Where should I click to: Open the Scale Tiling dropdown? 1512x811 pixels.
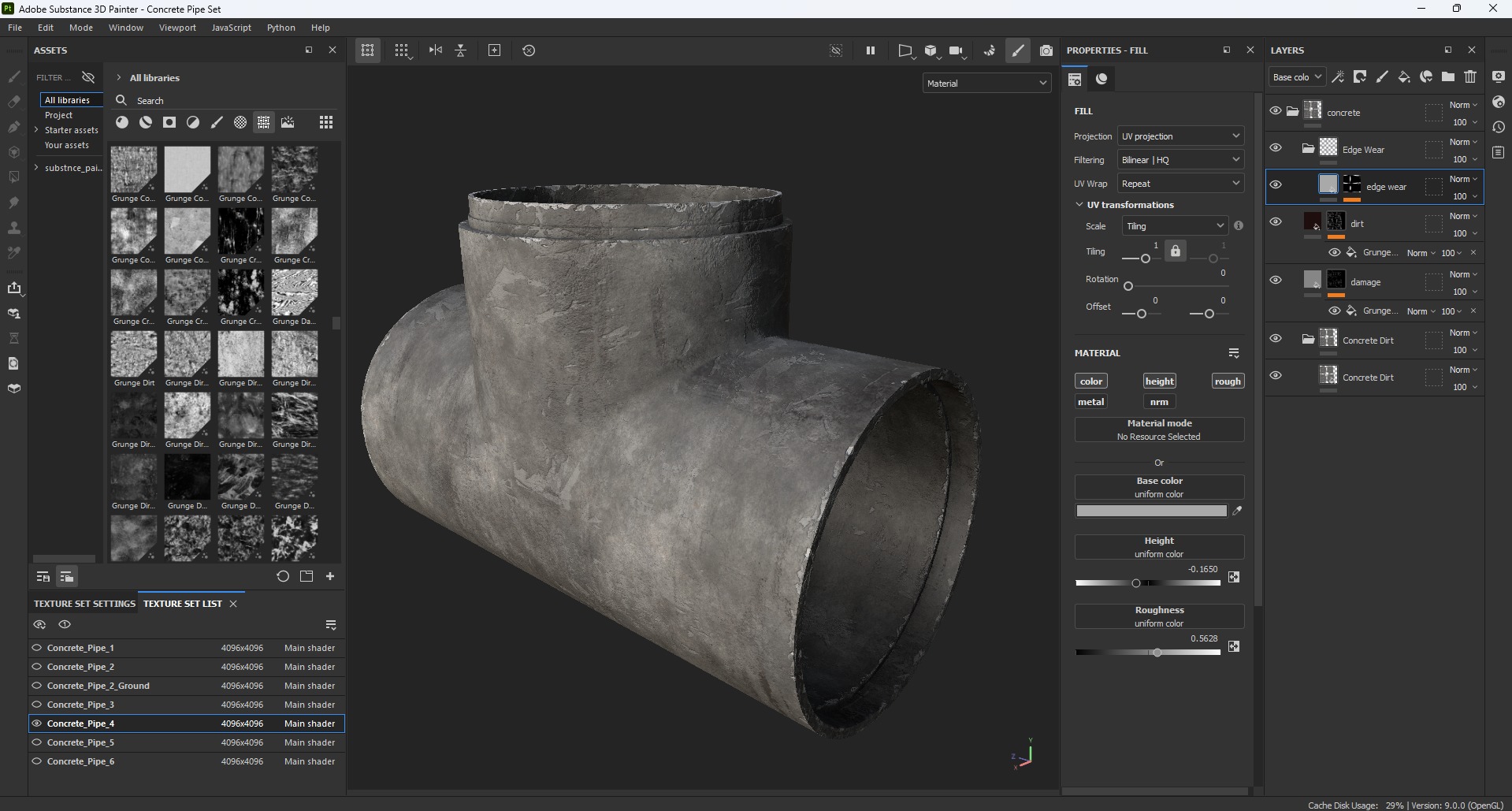pyautogui.click(x=1175, y=226)
